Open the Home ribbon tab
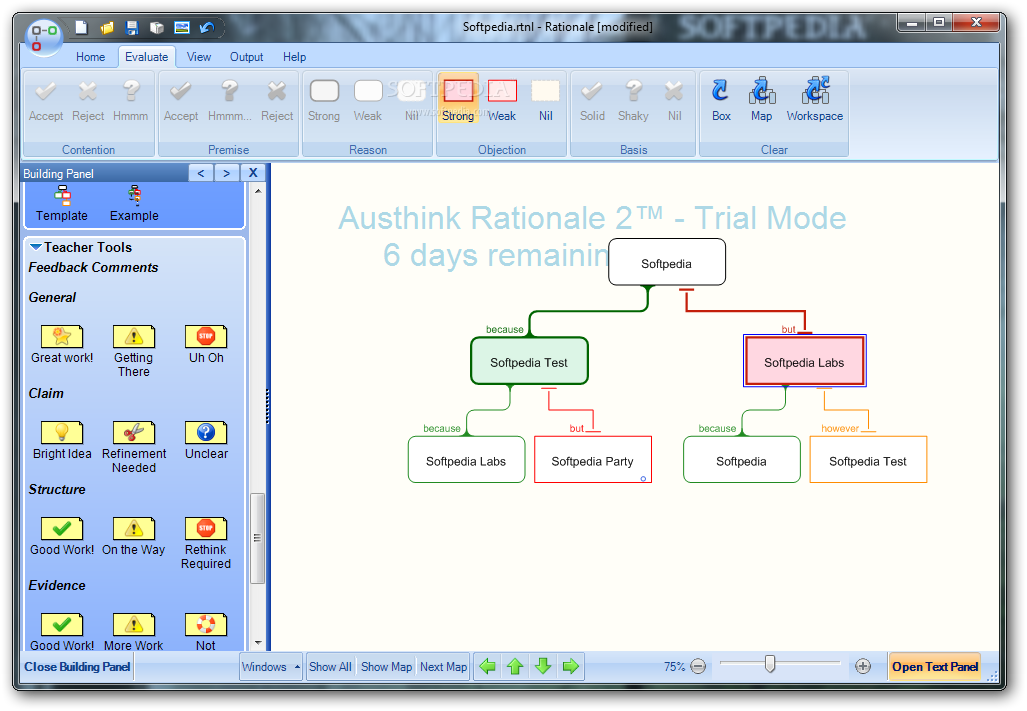This screenshot has height=711, width=1027. (x=90, y=57)
